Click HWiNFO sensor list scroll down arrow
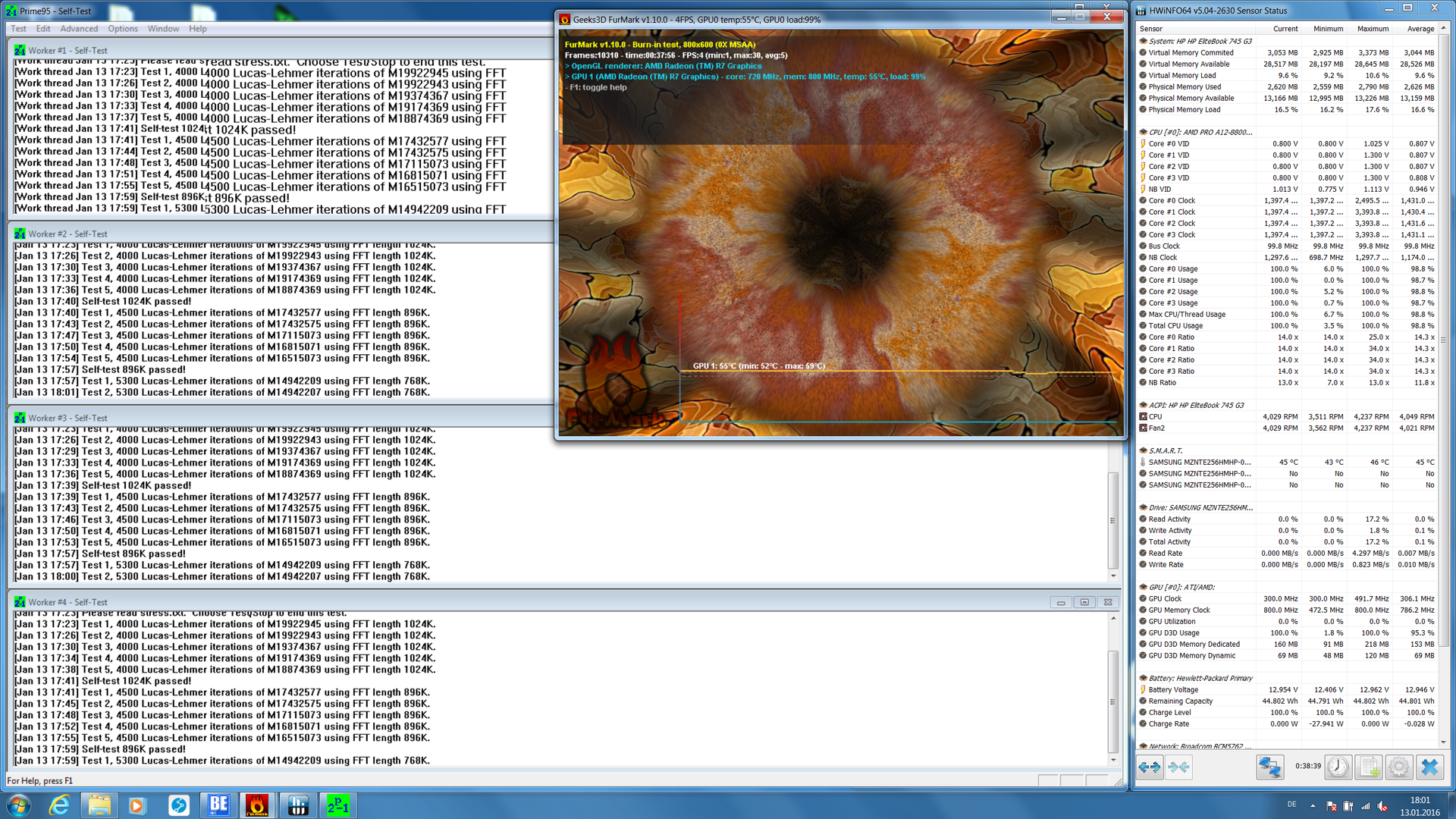Screen dimensions: 1456x819 click(x=1443, y=742)
